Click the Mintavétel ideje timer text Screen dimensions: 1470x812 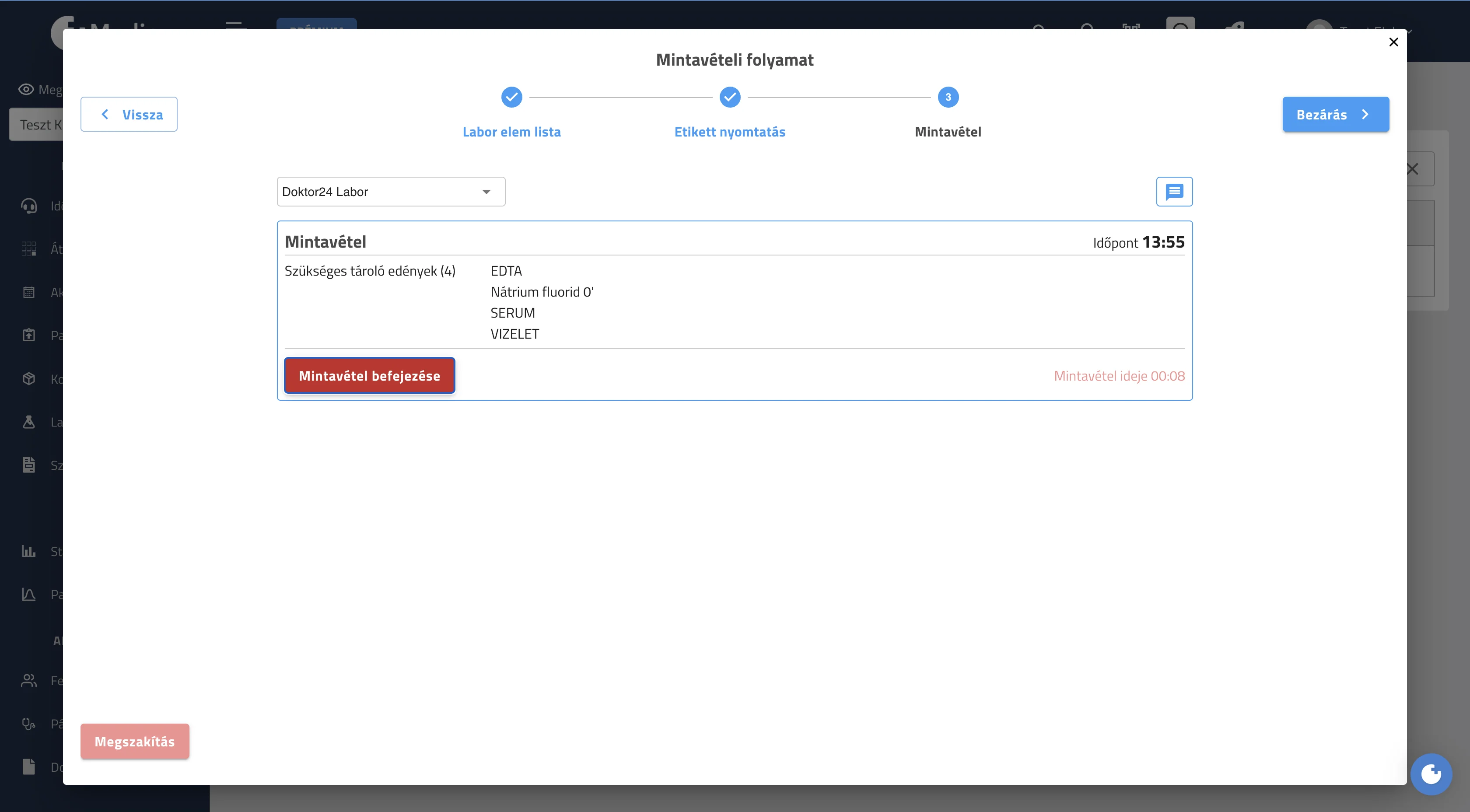[x=1119, y=375]
